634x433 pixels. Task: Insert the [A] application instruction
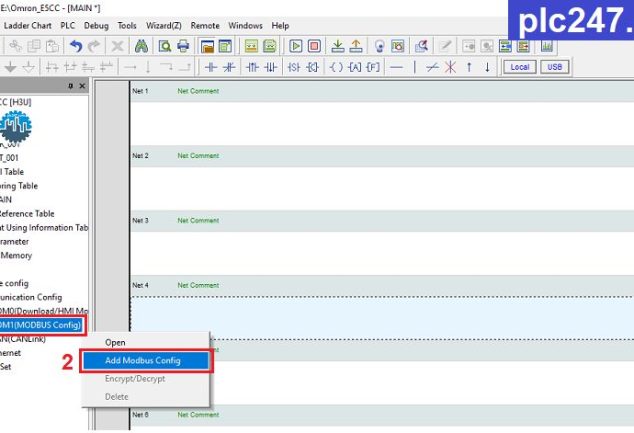pos(355,67)
